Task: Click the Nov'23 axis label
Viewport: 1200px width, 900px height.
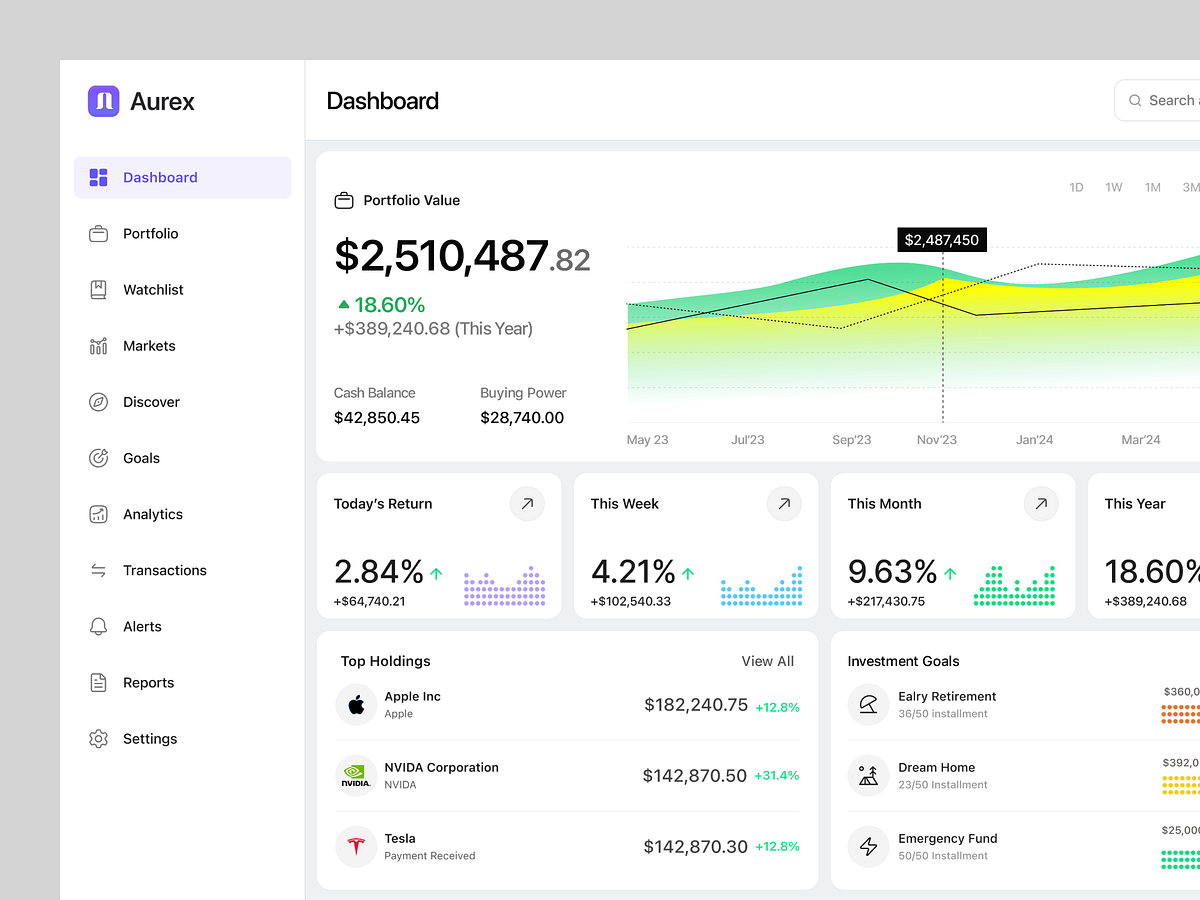Action: 937,440
